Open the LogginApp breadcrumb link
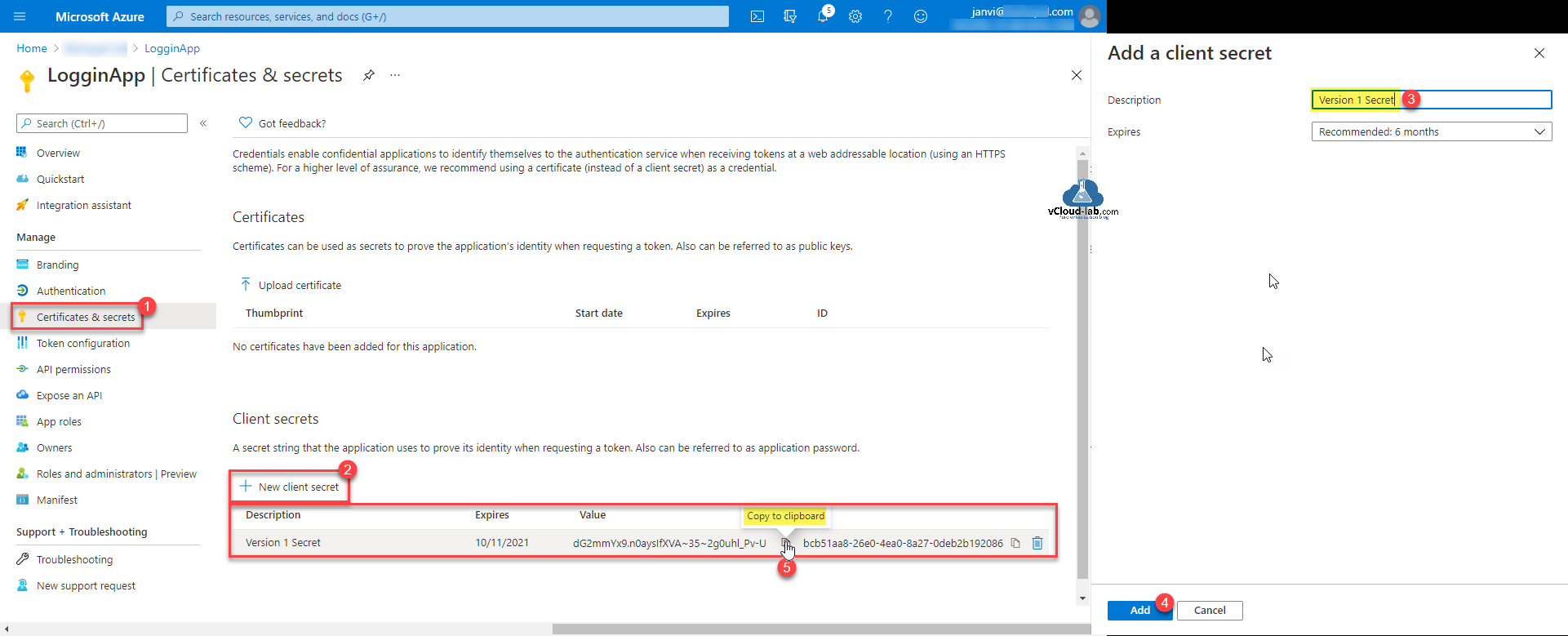The width and height of the screenshot is (1568, 636). (x=172, y=48)
